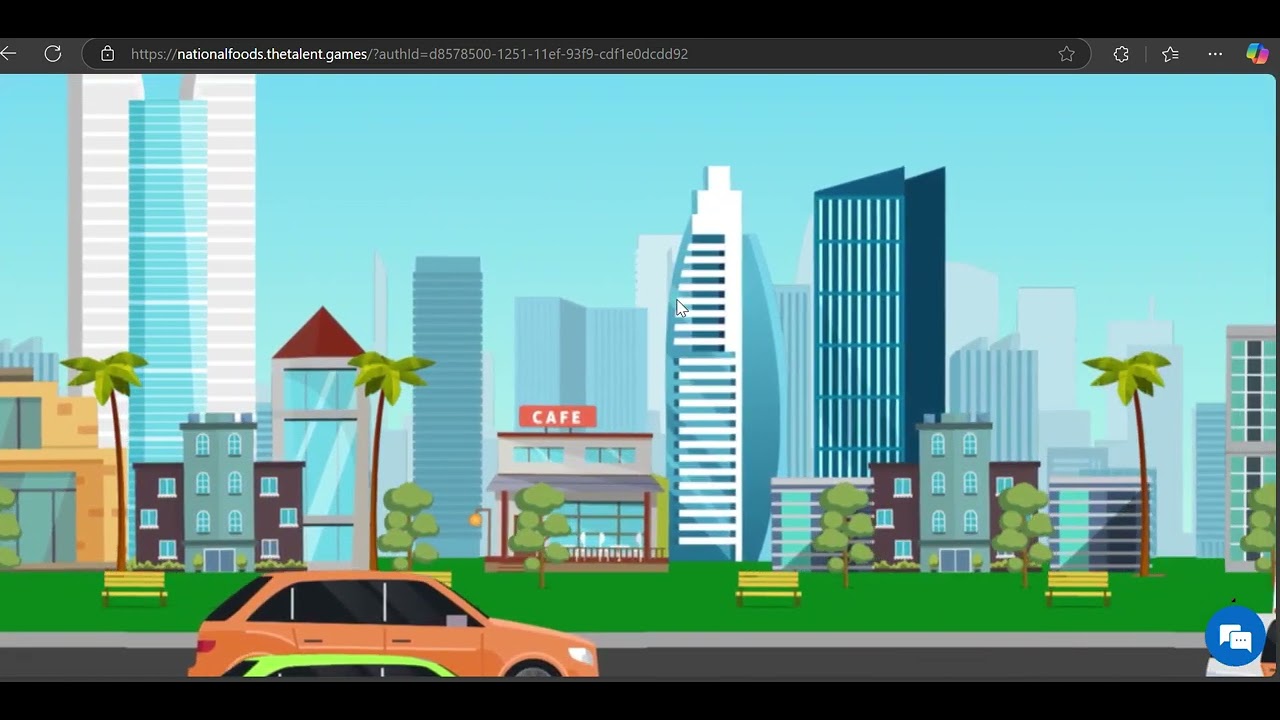Launch the Copilot sidebar icon
The height and width of the screenshot is (720, 1280).
coord(1257,54)
